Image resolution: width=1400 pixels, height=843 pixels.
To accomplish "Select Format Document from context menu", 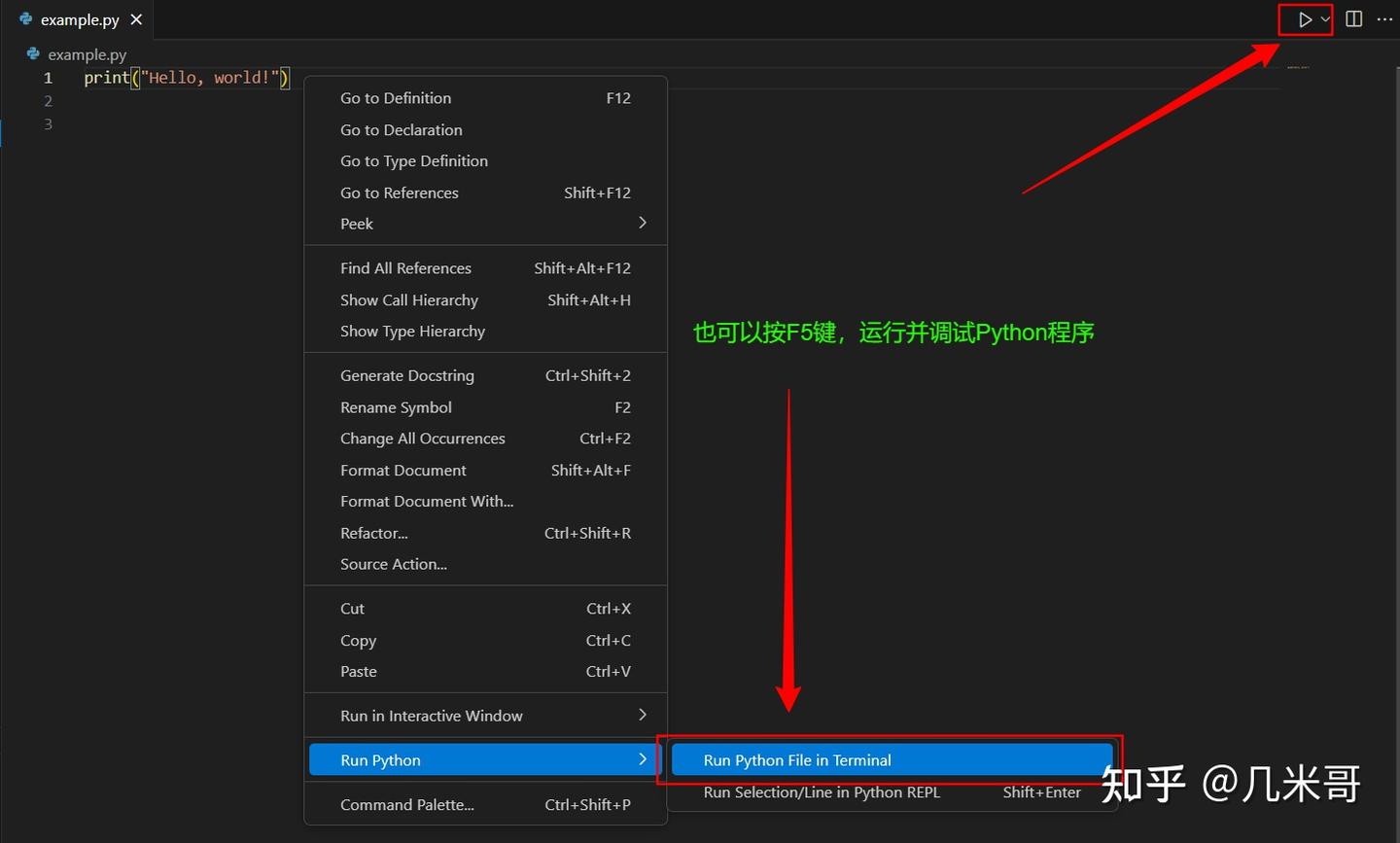I will tap(486, 471).
